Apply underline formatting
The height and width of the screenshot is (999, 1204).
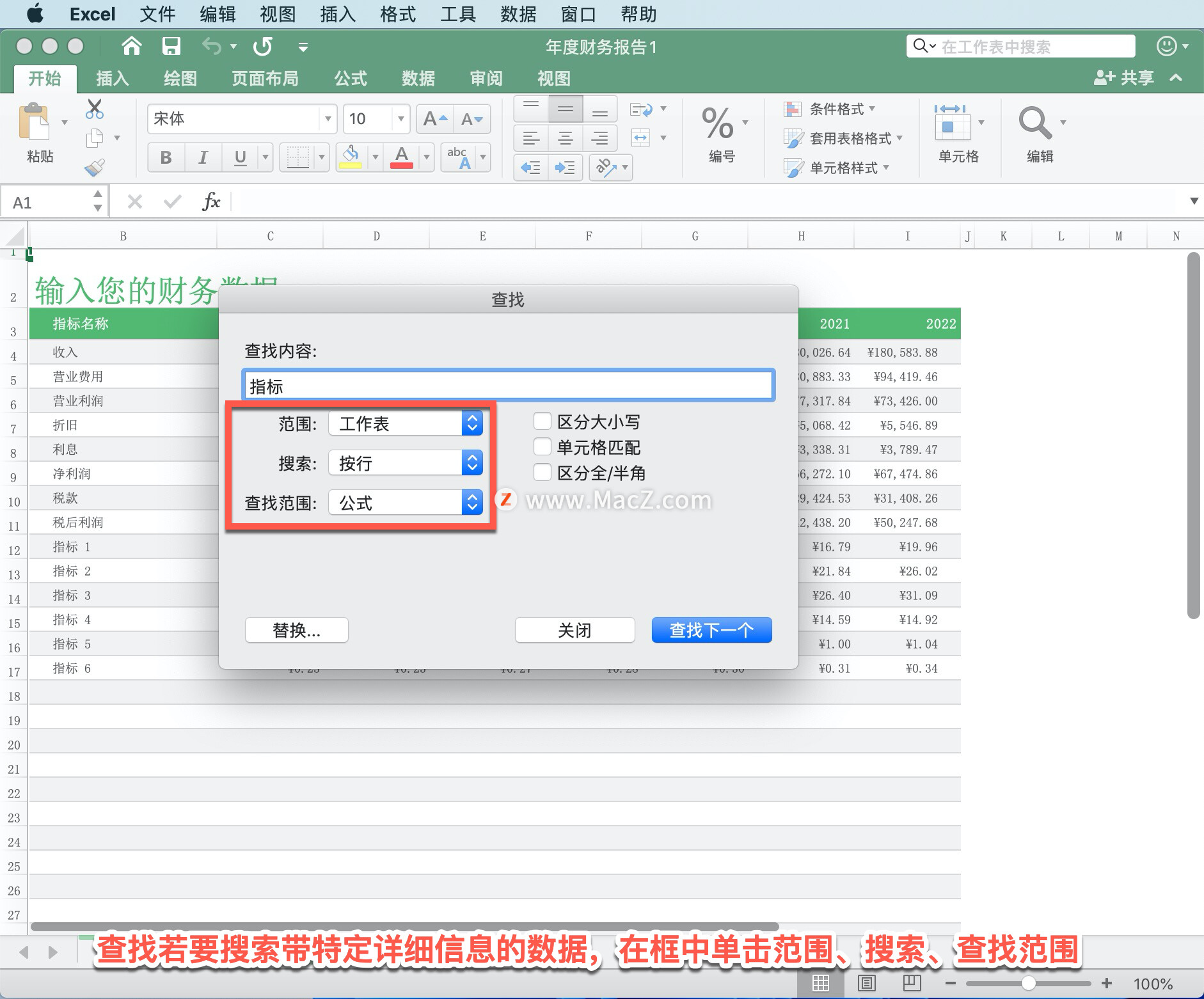click(x=240, y=157)
